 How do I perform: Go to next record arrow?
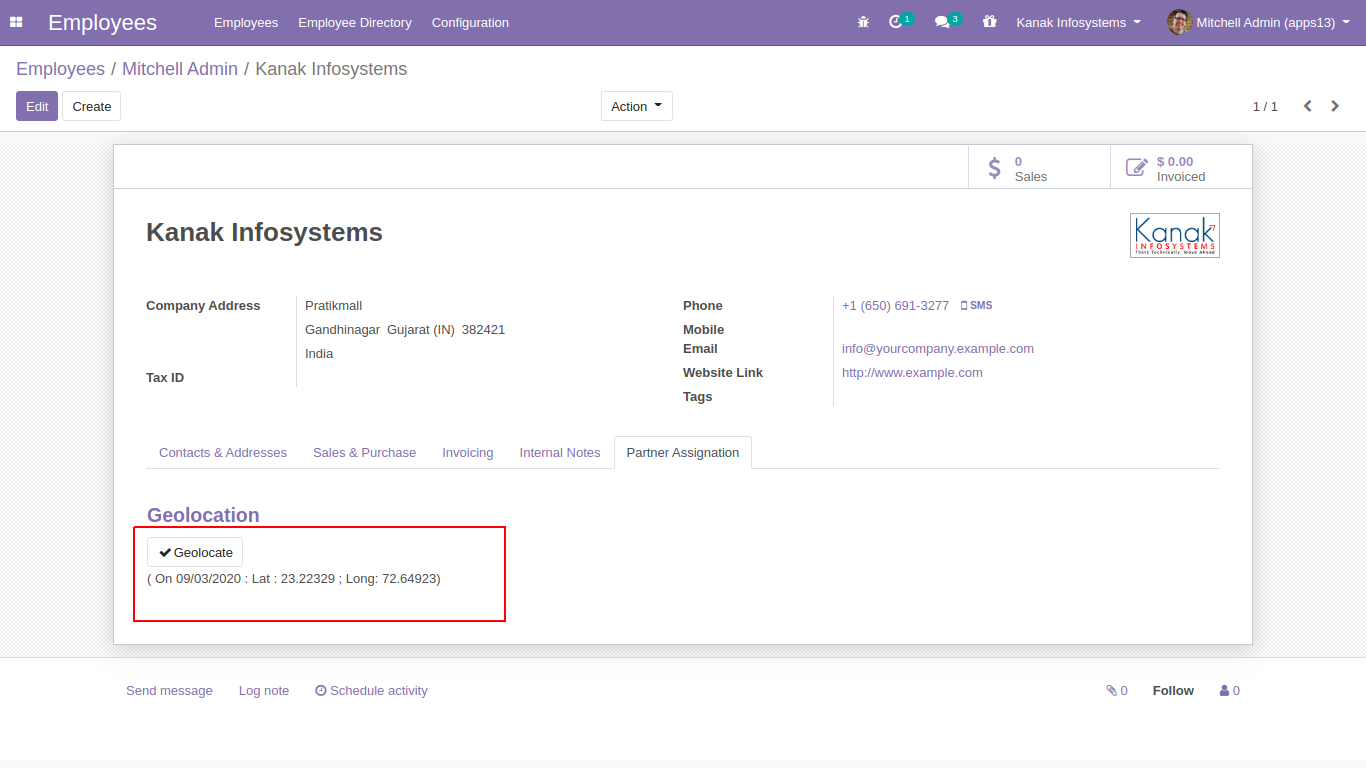1335,106
